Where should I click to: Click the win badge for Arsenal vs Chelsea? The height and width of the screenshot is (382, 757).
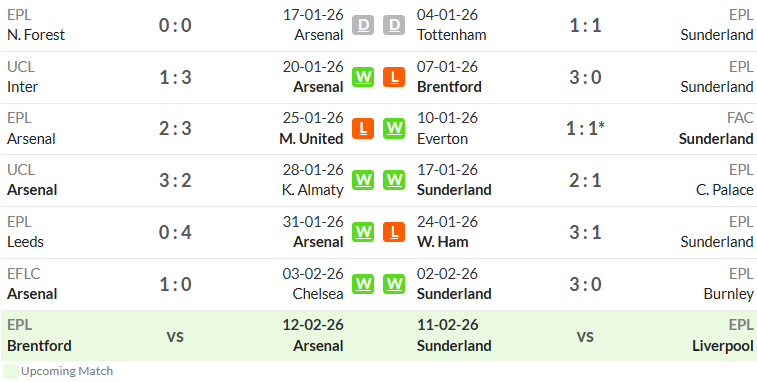point(363,284)
